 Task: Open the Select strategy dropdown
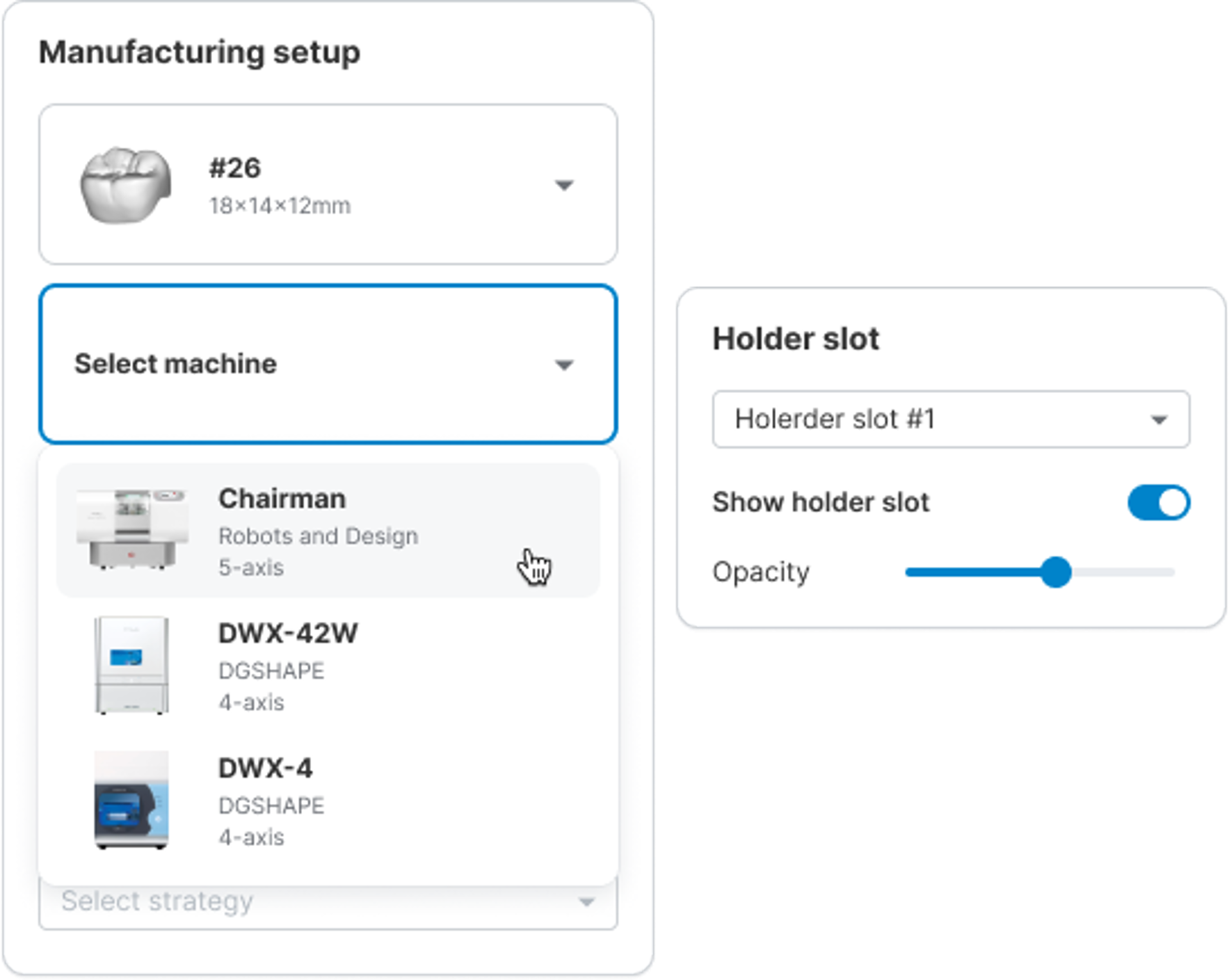coord(328,902)
